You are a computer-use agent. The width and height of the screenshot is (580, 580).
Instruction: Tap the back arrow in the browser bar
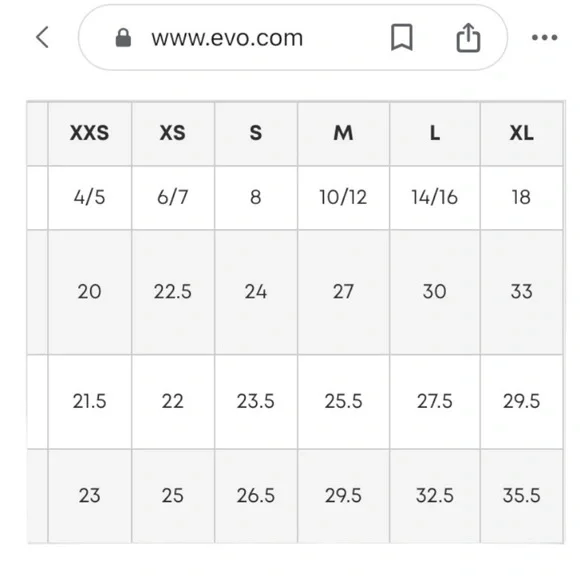(42, 37)
